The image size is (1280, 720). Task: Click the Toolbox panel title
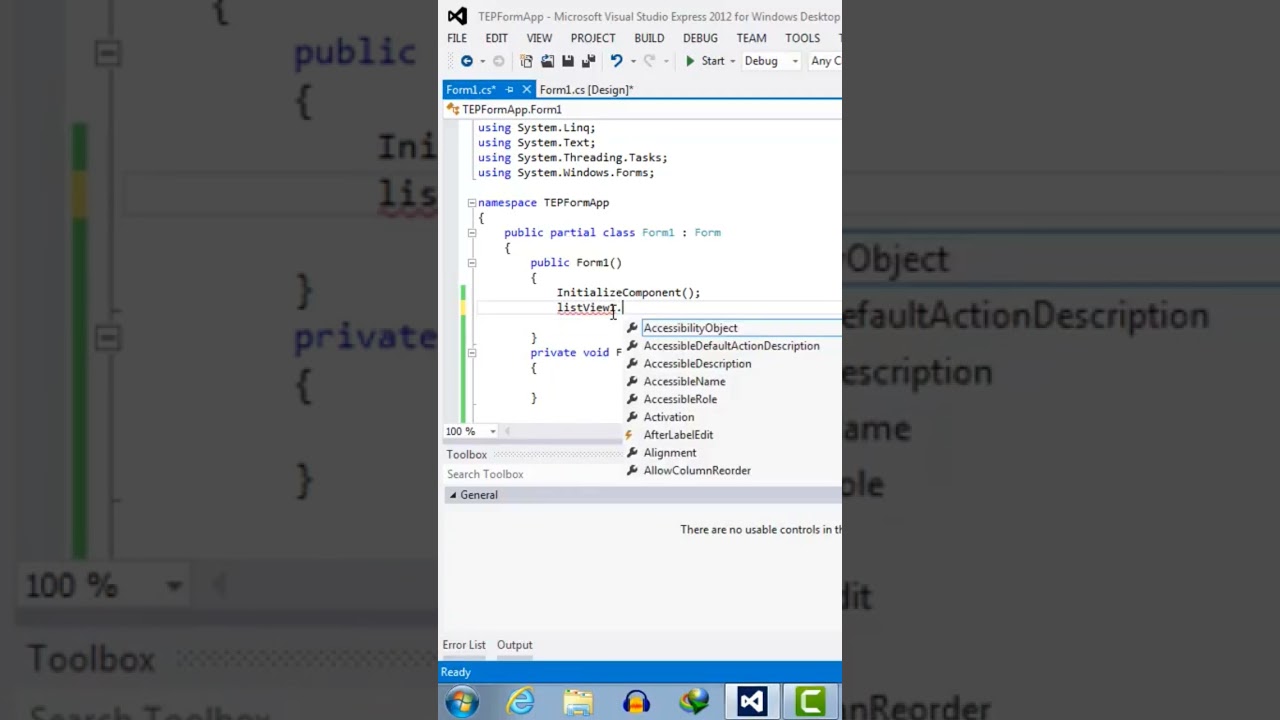click(466, 454)
